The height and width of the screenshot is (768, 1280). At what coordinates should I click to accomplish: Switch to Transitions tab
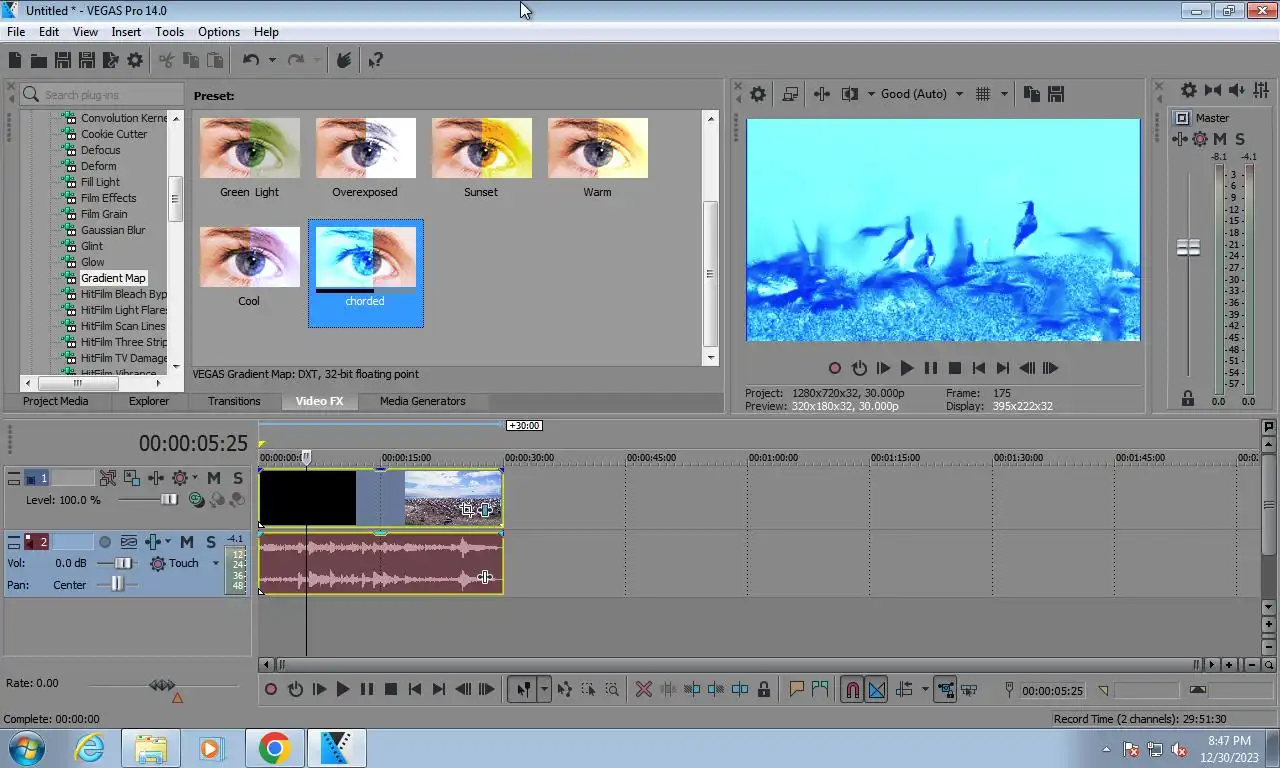click(x=234, y=401)
